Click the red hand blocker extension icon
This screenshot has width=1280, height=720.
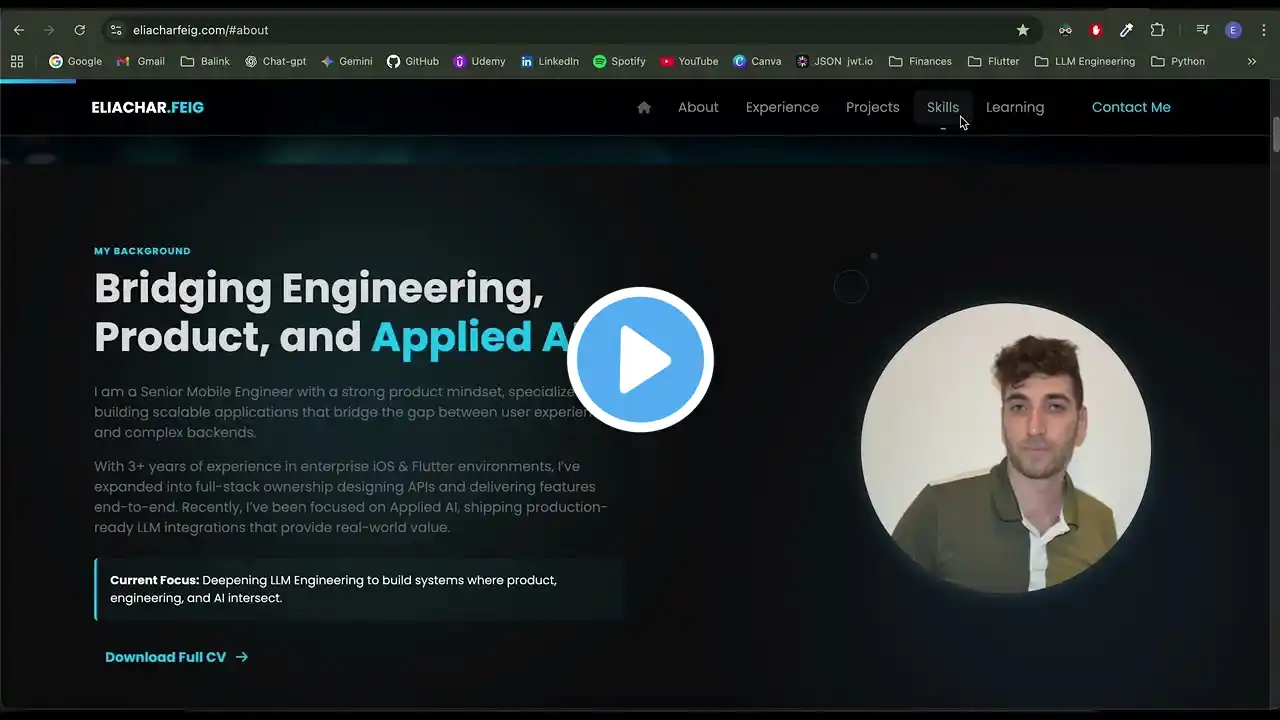(1096, 30)
